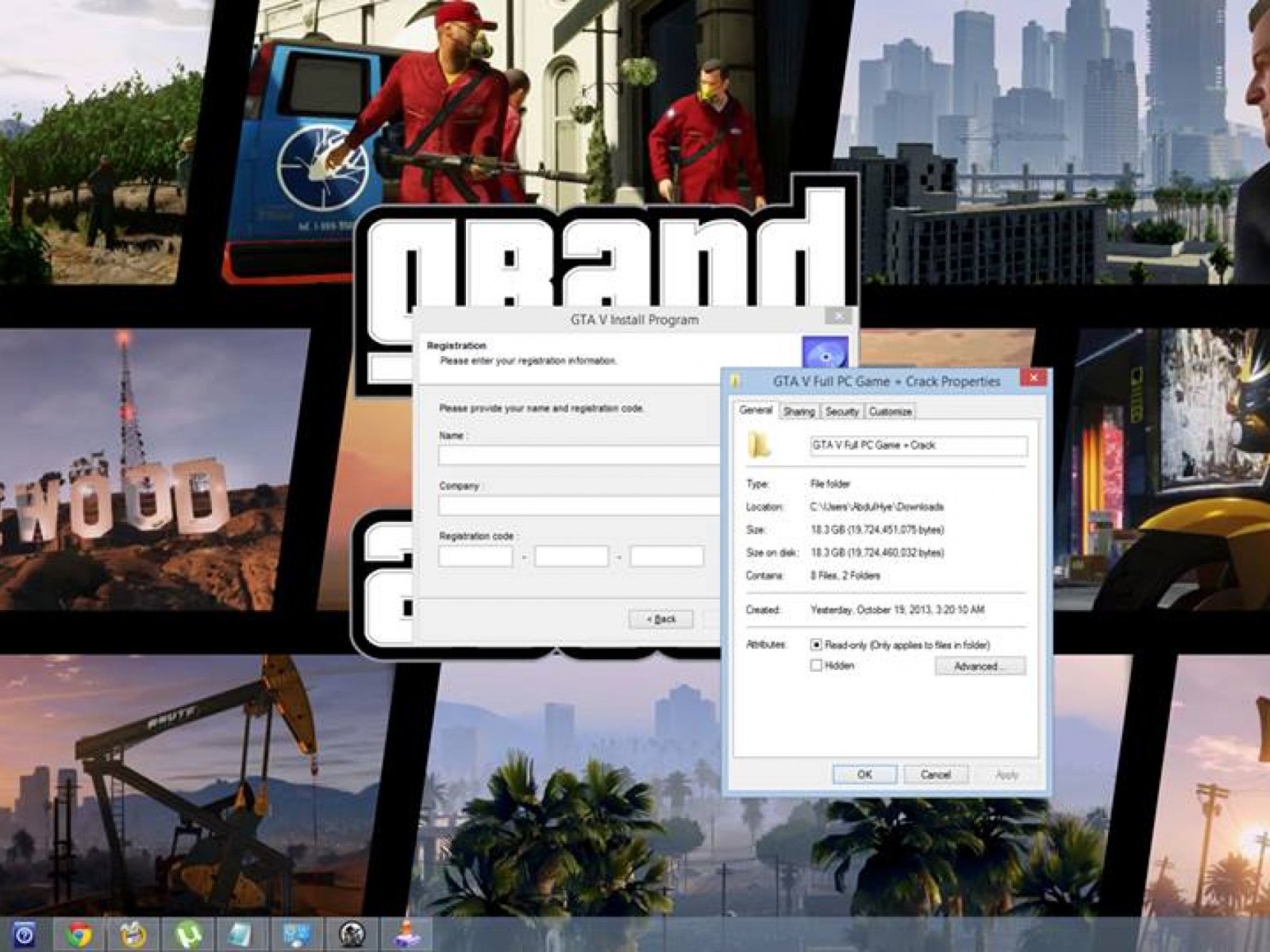
Task: Click the Apply button in Properties
Action: point(1006,774)
